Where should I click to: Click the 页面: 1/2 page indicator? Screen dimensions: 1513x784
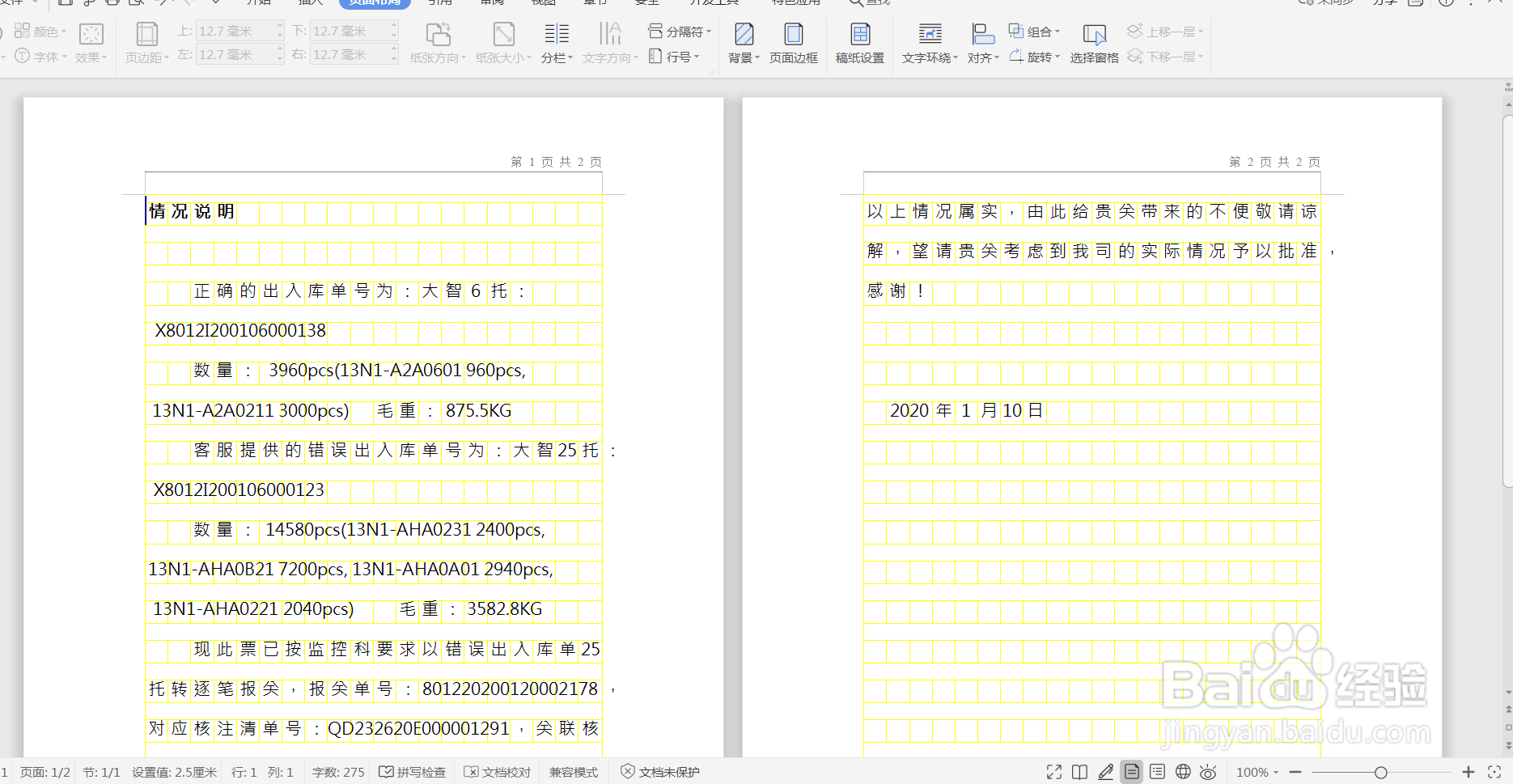point(44,772)
